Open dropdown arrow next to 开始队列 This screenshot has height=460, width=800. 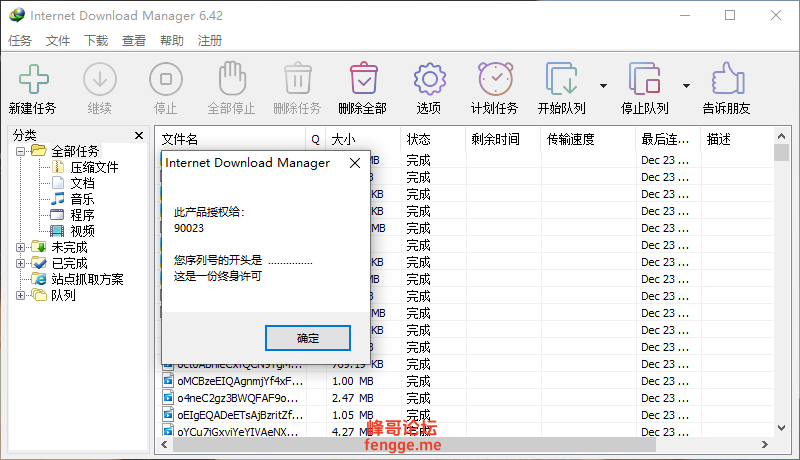pos(603,86)
